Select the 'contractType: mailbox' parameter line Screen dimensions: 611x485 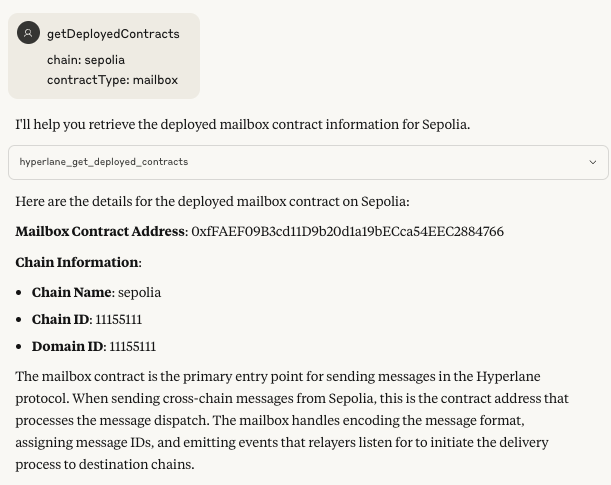112,80
